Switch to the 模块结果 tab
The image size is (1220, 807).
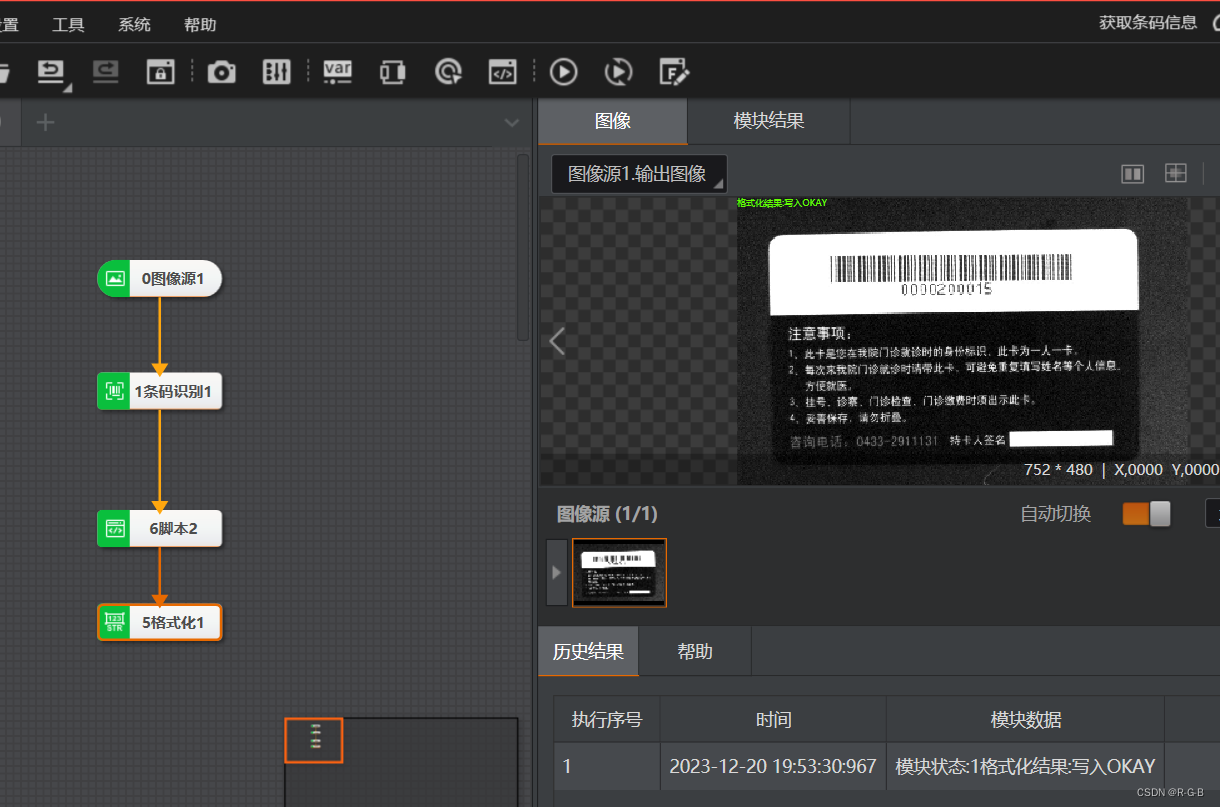coord(769,121)
